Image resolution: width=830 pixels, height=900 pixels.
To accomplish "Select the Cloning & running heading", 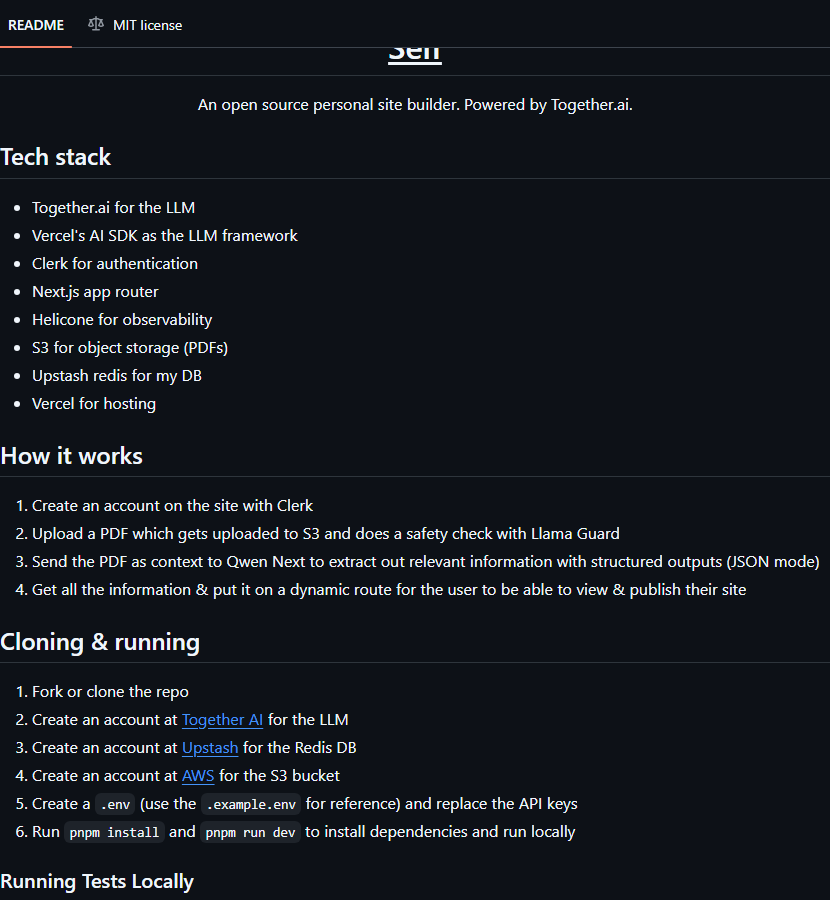I will coord(100,642).
